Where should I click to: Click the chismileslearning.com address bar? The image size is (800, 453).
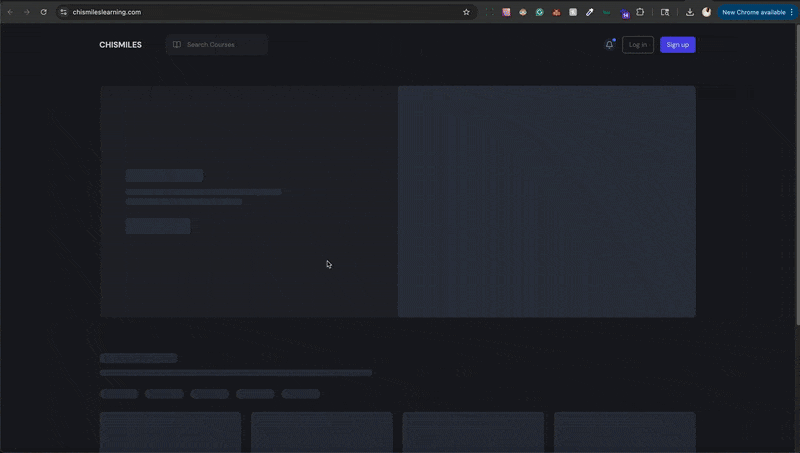click(265, 12)
